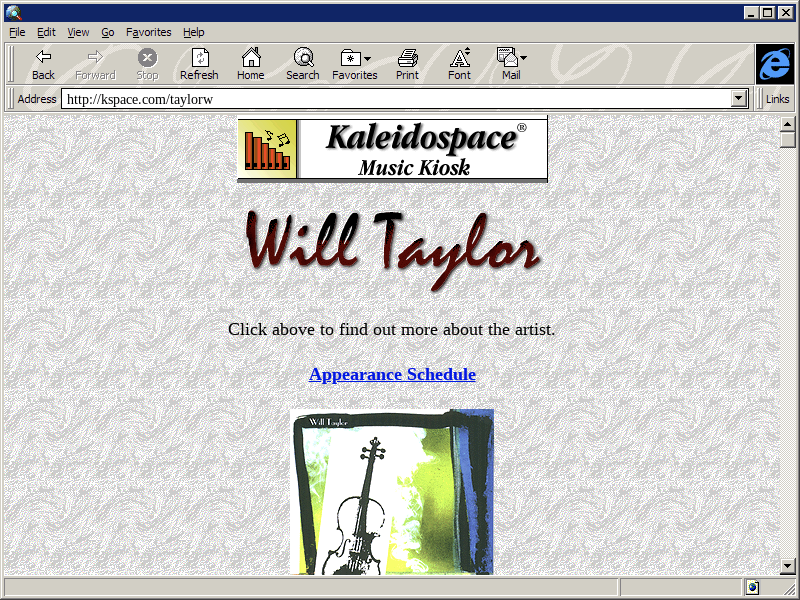
Task: Open the Favorites folder toolbar icon
Action: coord(352,58)
